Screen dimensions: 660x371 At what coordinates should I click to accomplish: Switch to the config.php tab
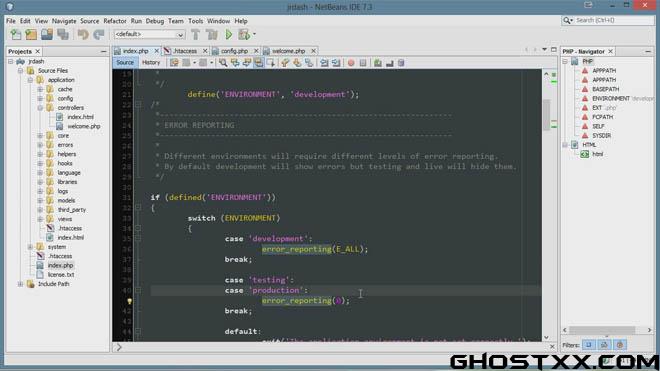(x=234, y=51)
